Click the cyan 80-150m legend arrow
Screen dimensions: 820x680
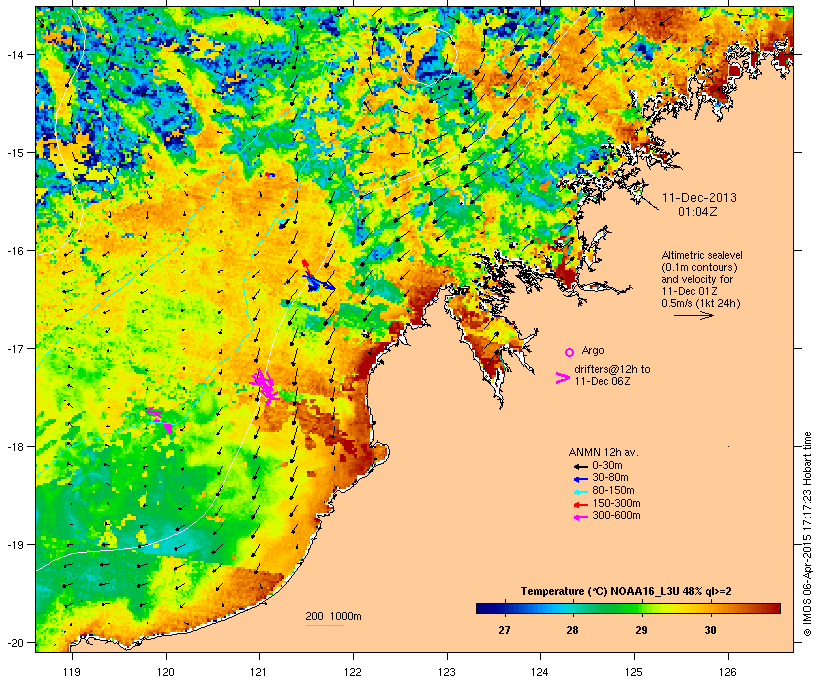tap(581, 492)
